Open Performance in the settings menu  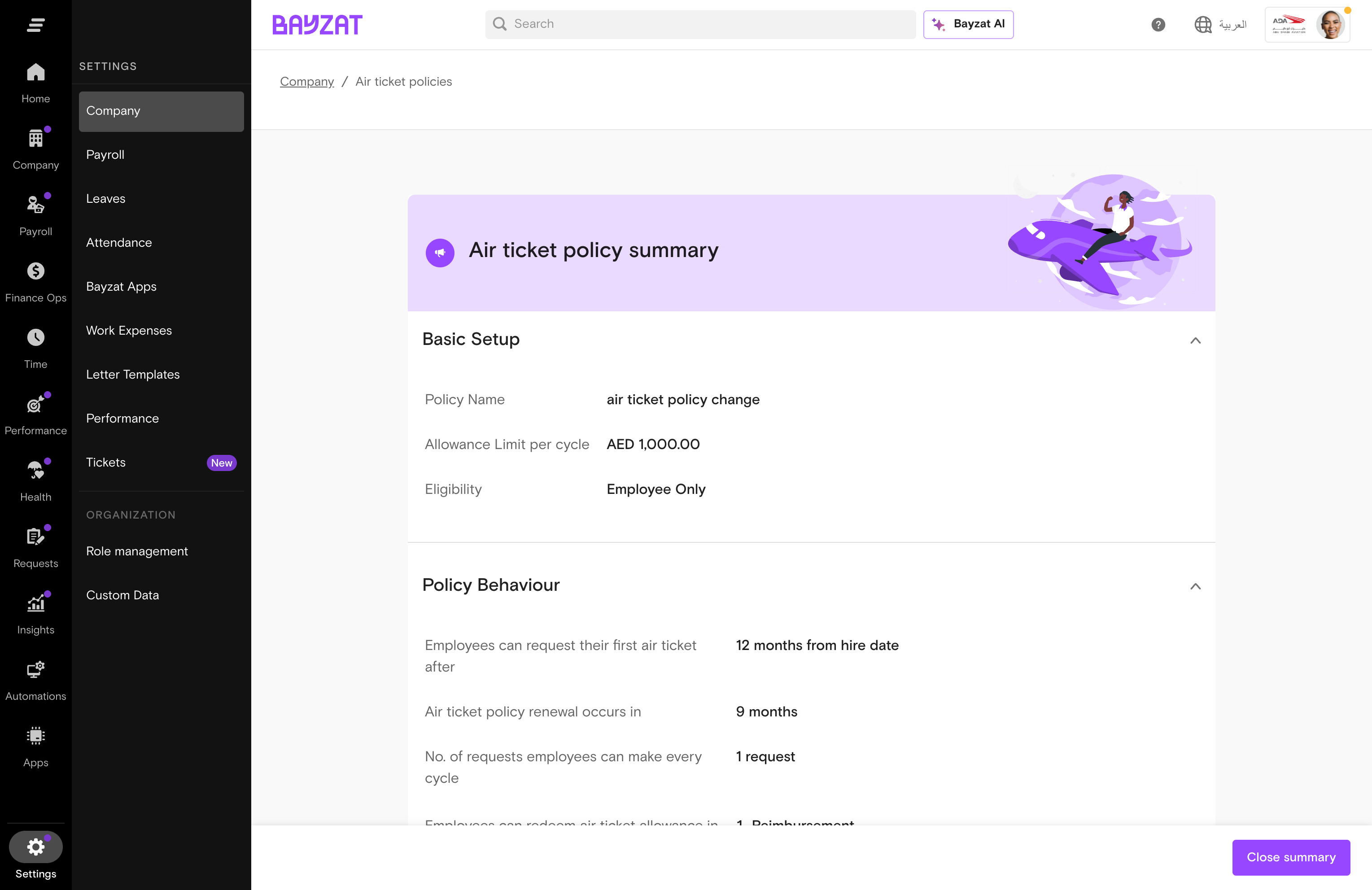click(x=162, y=419)
